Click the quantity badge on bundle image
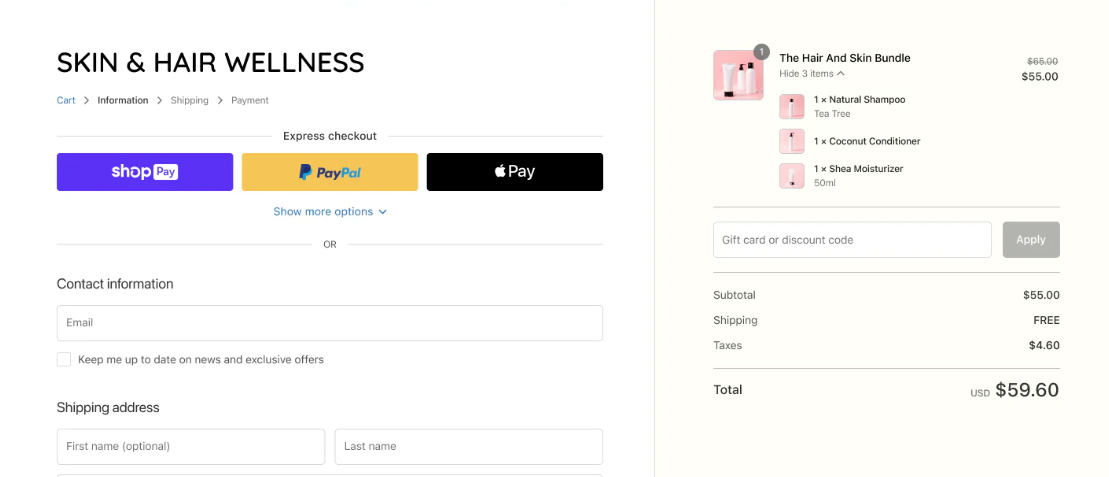This screenshot has height=477, width=1109. pyautogui.click(x=762, y=52)
